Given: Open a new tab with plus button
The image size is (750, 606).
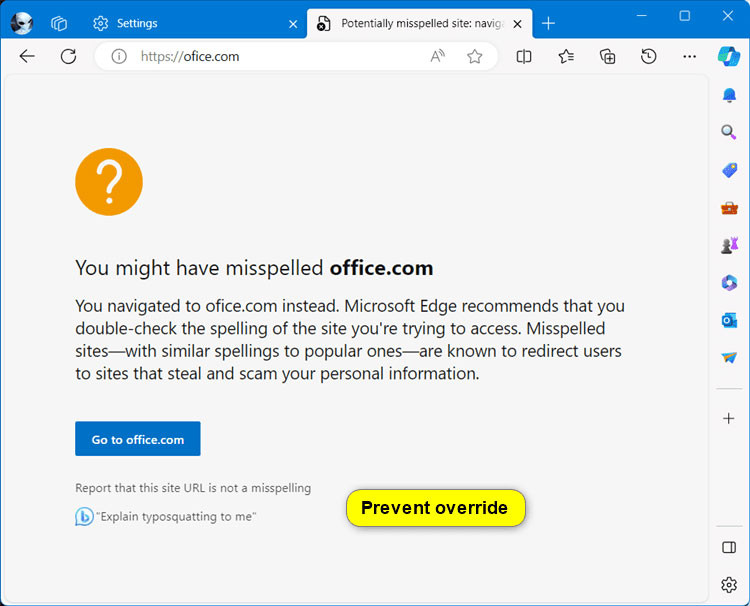Looking at the screenshot, I should coord(548,23).
